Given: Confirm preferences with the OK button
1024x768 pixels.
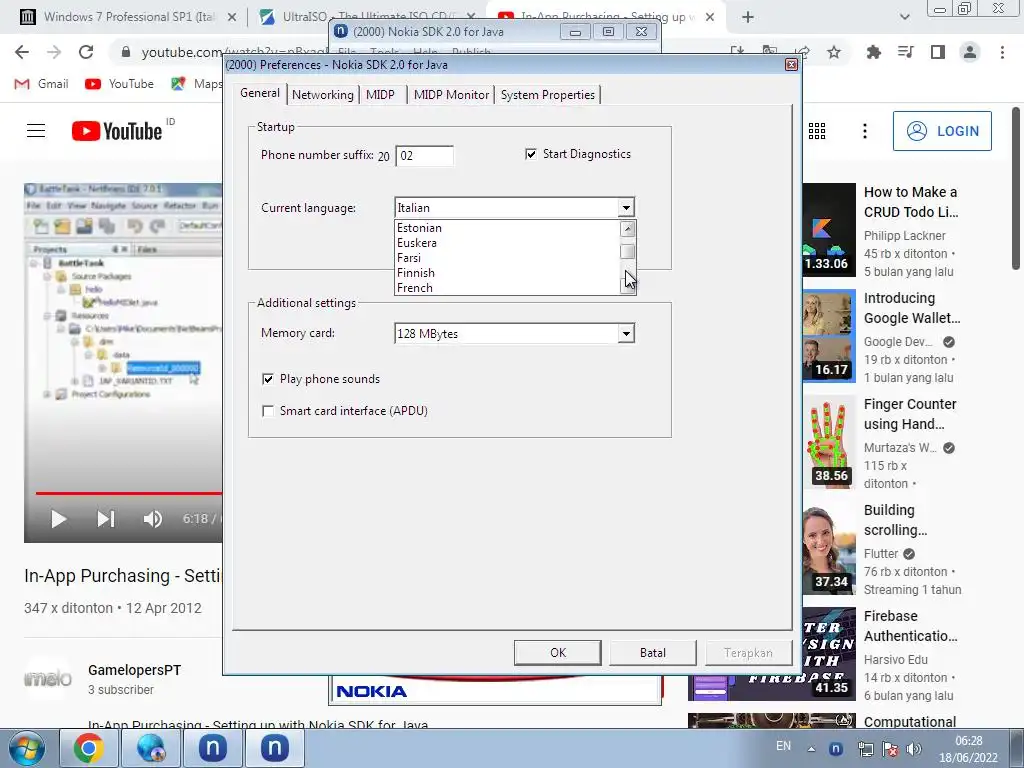Looking at the screenshot, I should coord(558,652).
